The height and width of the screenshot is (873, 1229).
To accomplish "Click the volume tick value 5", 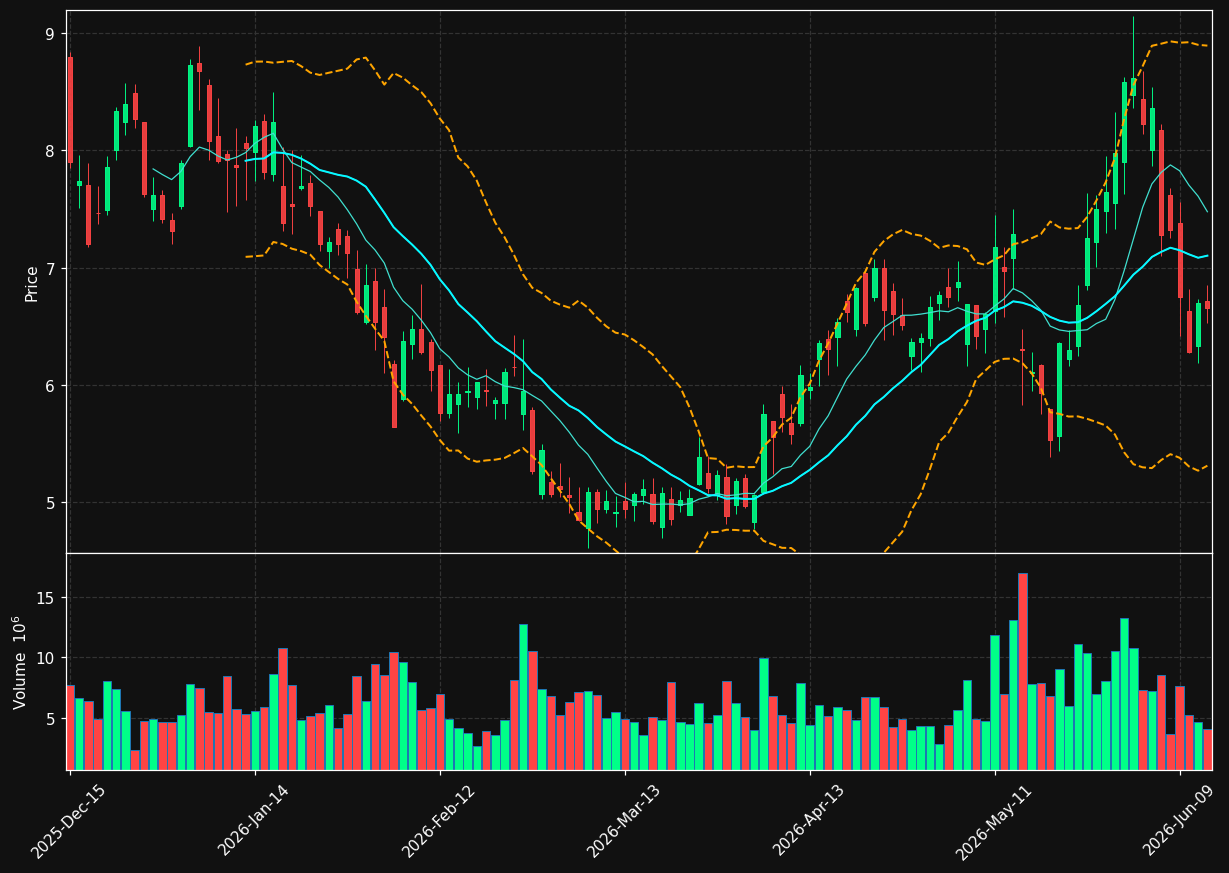I will [50, 719].
